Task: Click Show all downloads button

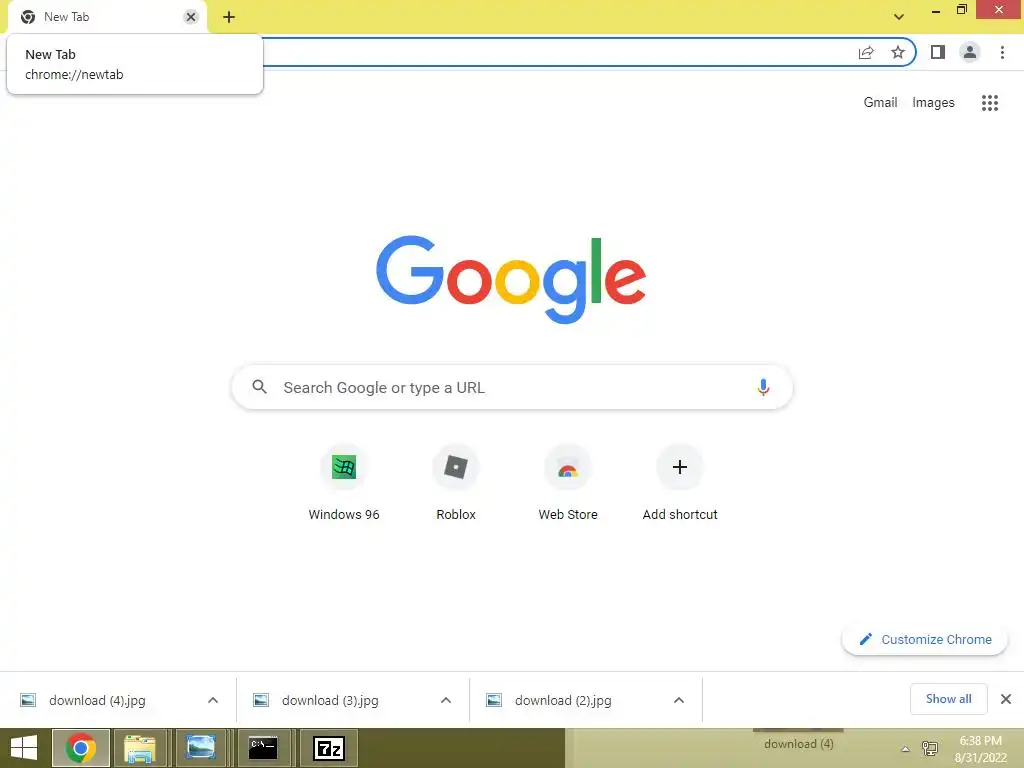Action: tap(948, 699)
